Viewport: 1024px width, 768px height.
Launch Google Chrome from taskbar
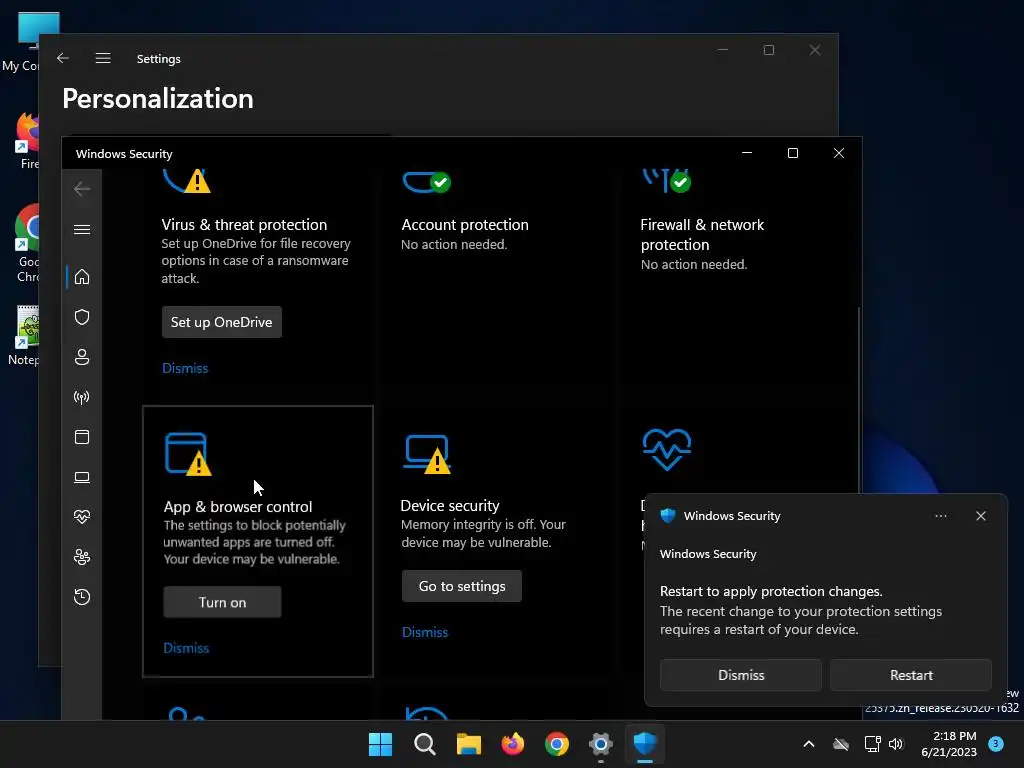tap(556, 744)
